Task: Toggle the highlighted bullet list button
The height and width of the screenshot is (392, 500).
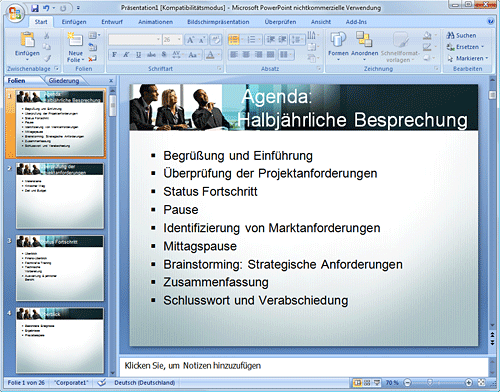Action: (x=234, y=40)
